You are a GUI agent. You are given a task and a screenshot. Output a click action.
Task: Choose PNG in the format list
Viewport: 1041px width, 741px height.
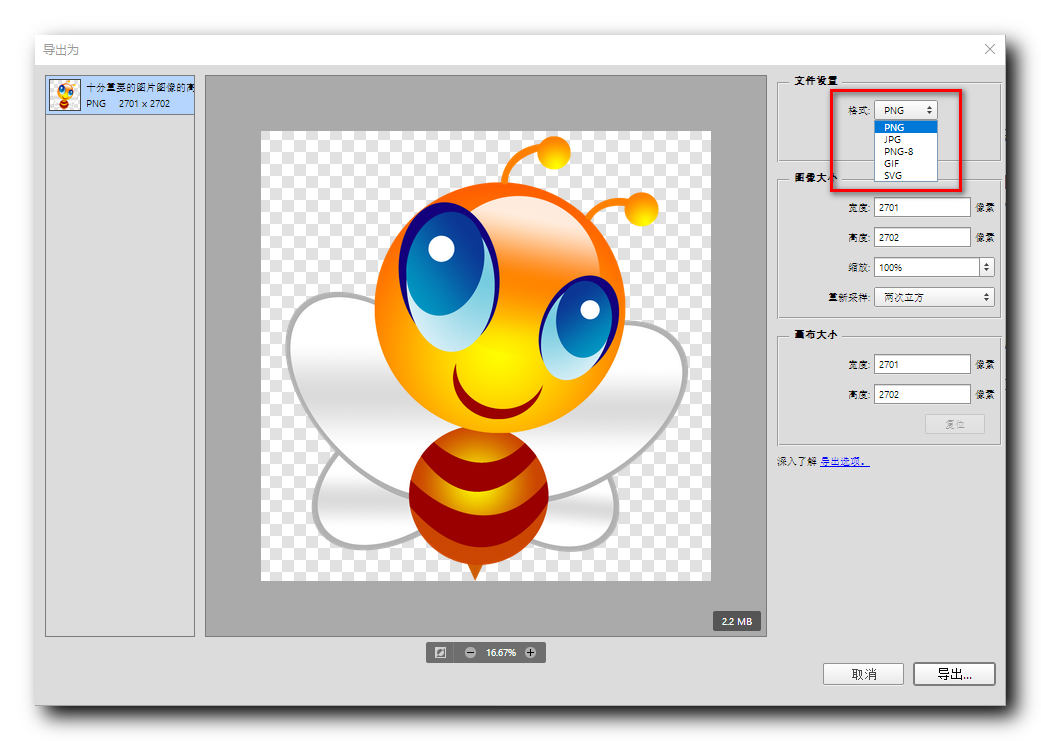tap(906, 127)
